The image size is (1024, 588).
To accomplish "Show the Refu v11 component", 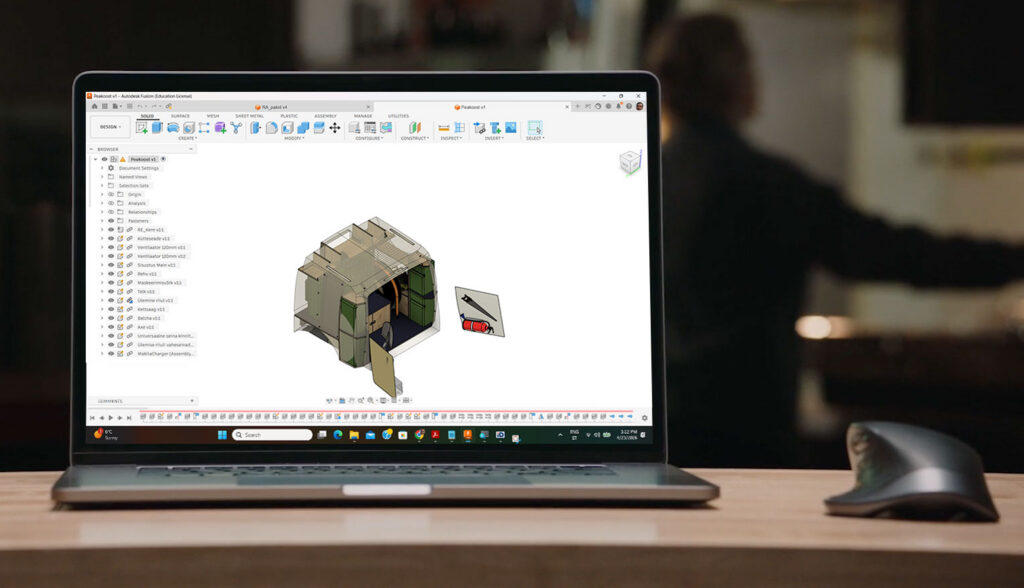I will point(109,271).
